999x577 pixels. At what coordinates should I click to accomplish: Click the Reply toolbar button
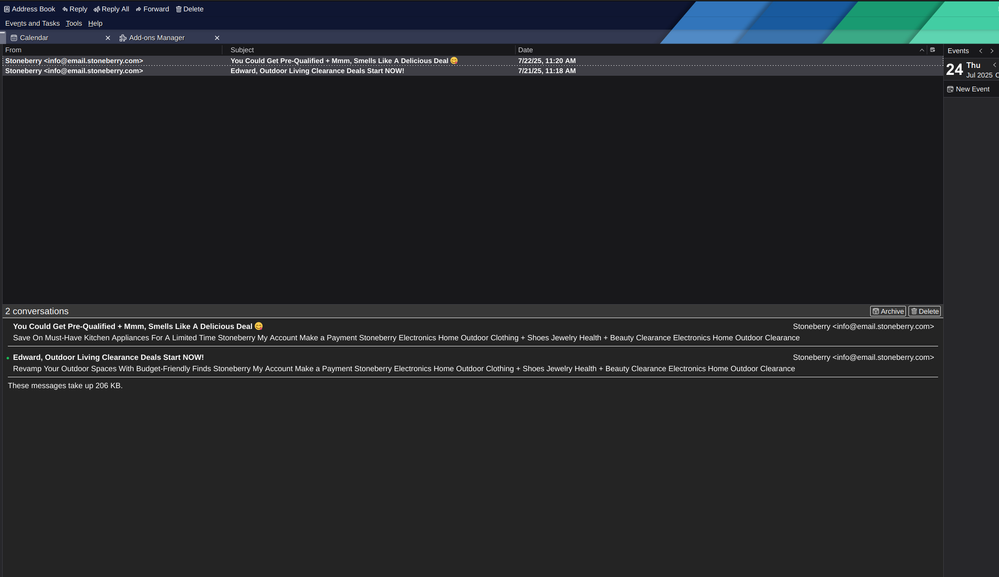75,9
